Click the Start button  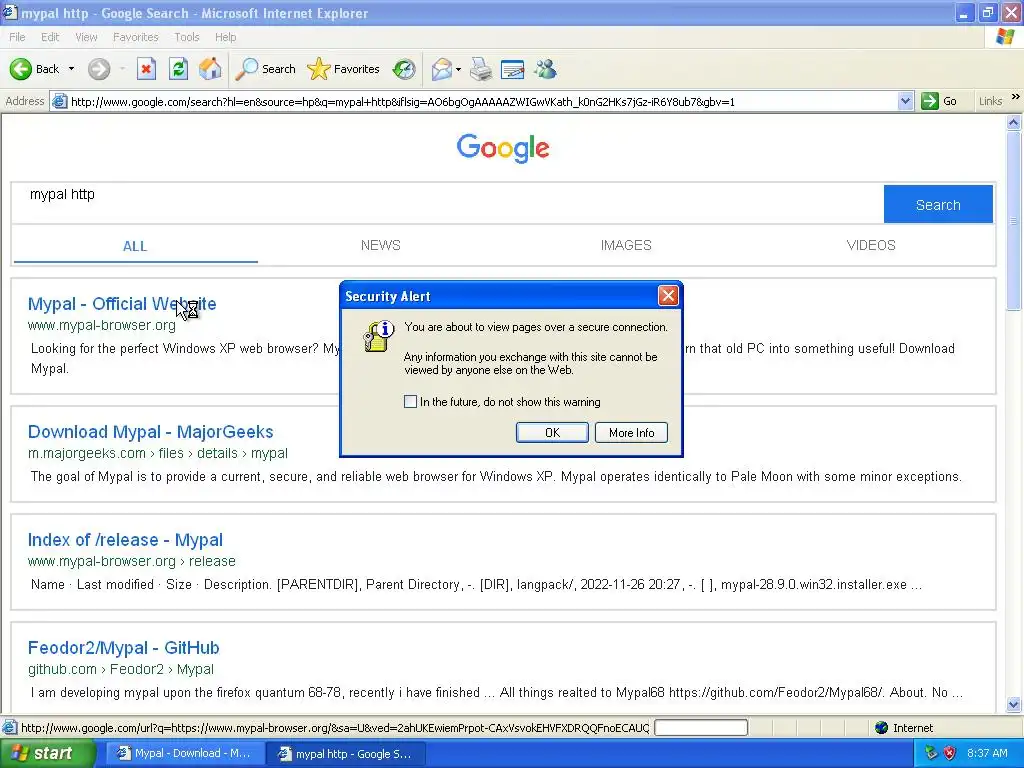(x=47, y=753)
